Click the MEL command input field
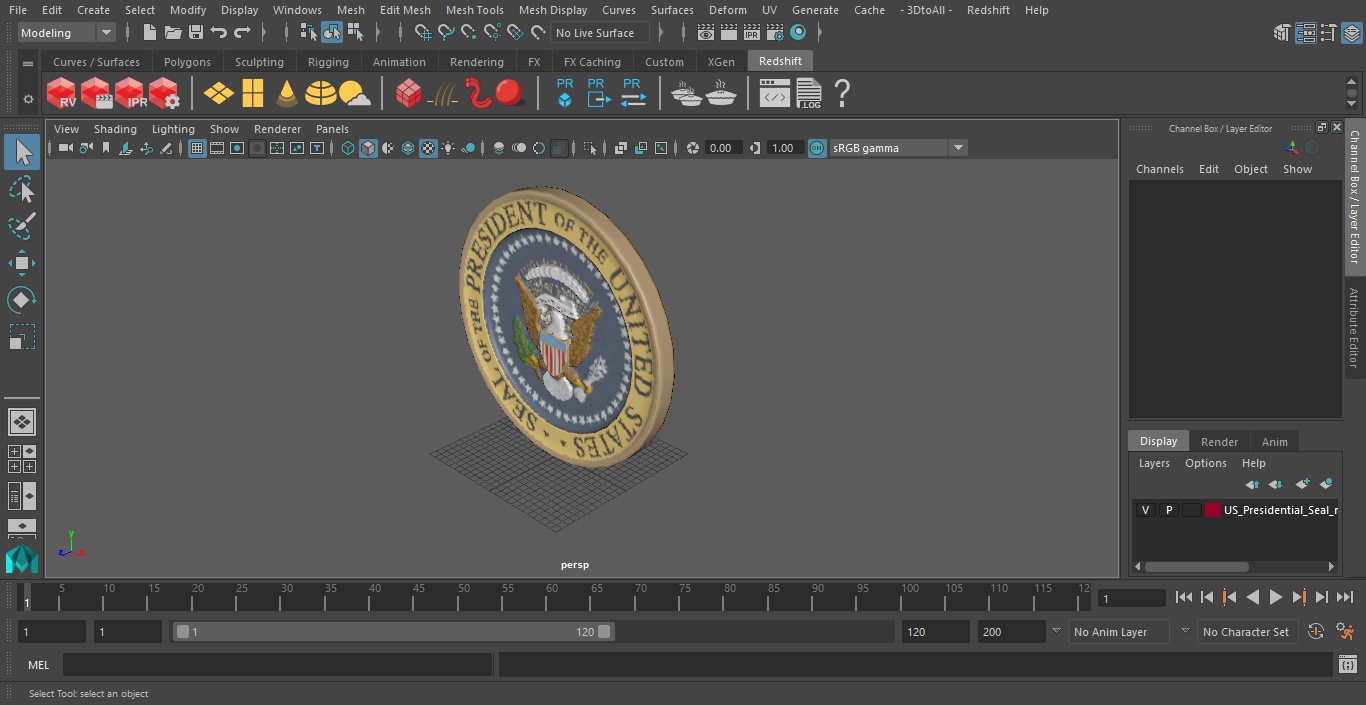 277,665
